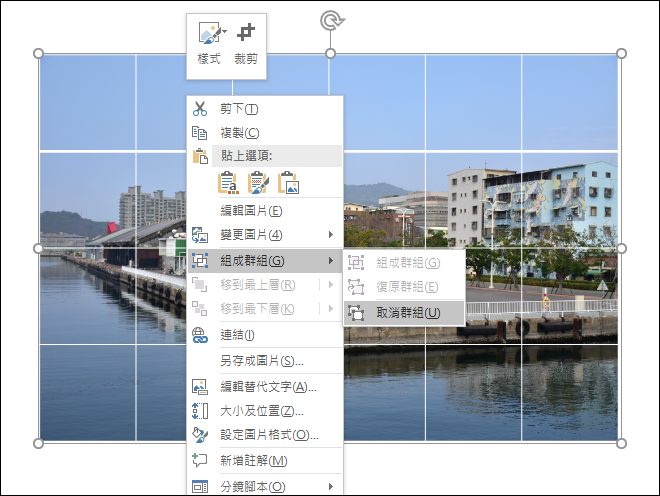This screenshot has width=660, height=496.
Task: Expand the 變更圖片 submenu arrow
Action: [x=331, y=235]
